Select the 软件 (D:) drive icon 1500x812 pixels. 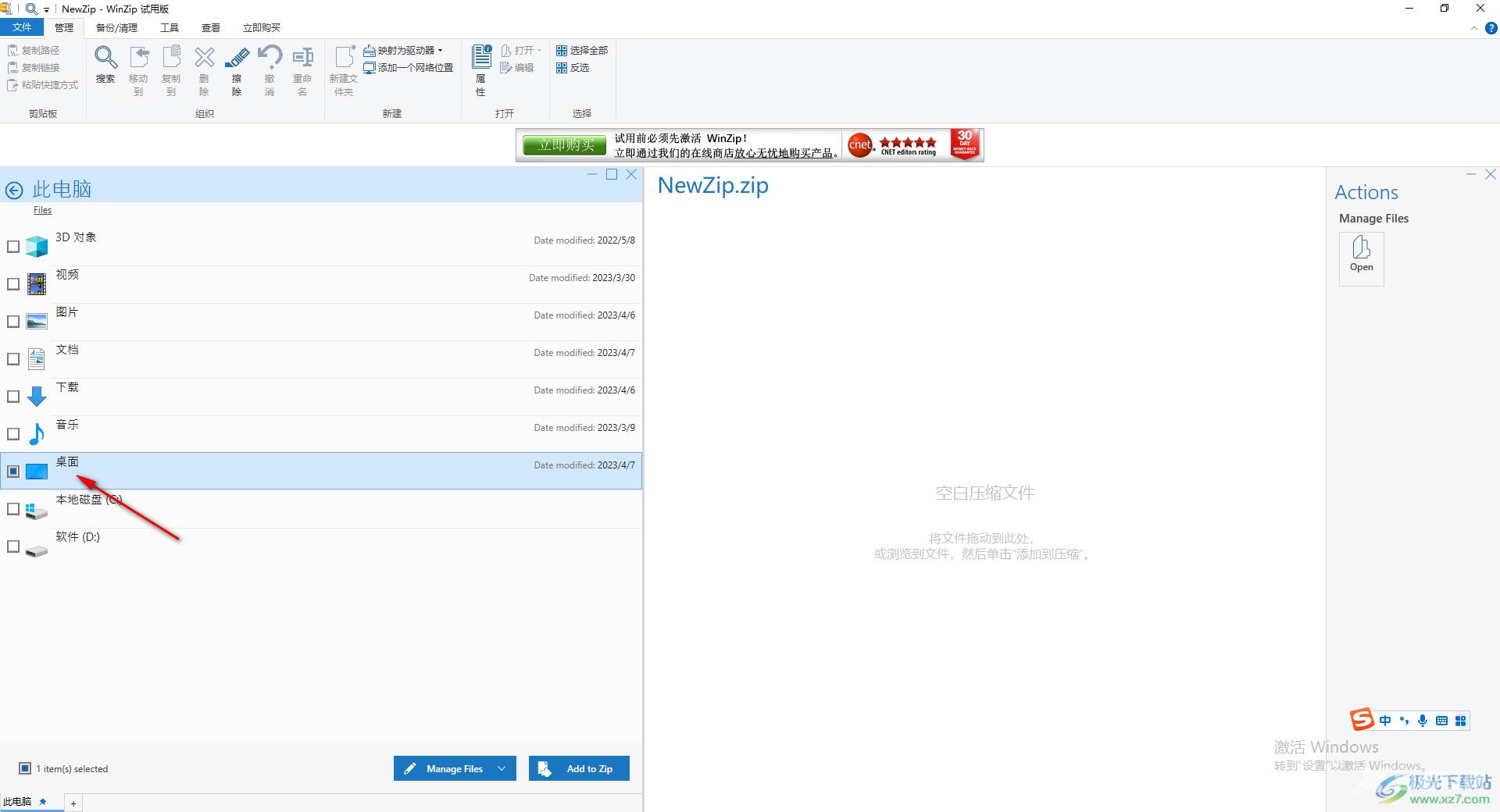[x=37, y=550]
